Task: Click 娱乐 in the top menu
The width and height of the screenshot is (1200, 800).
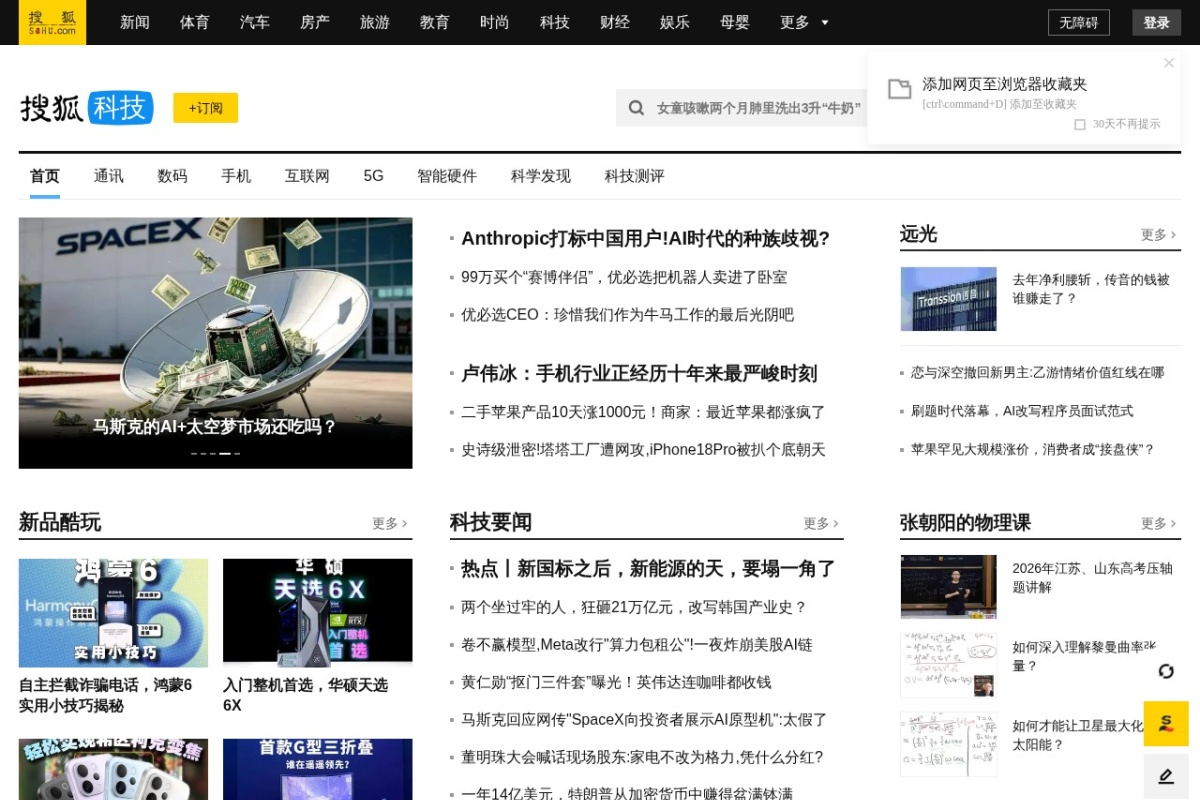Action: (675, 22)
